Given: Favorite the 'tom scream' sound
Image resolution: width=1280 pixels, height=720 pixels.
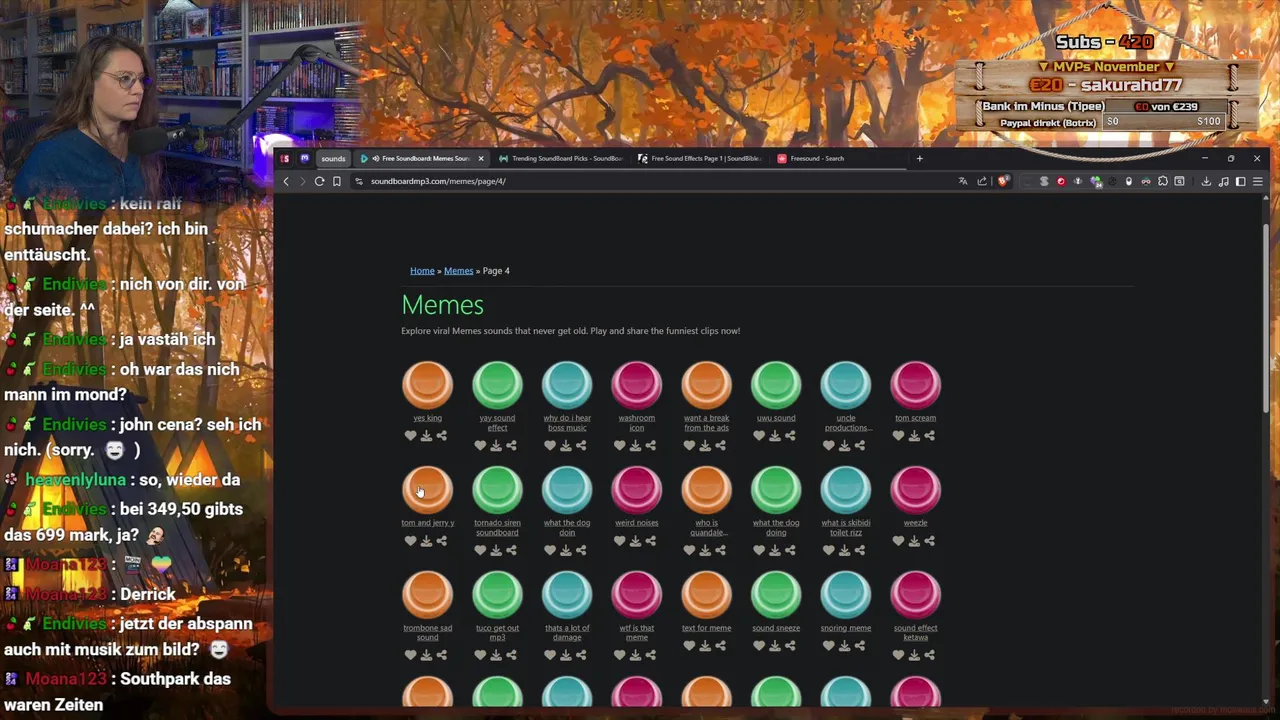Looking at the screenshot, I should click(898, 436).
